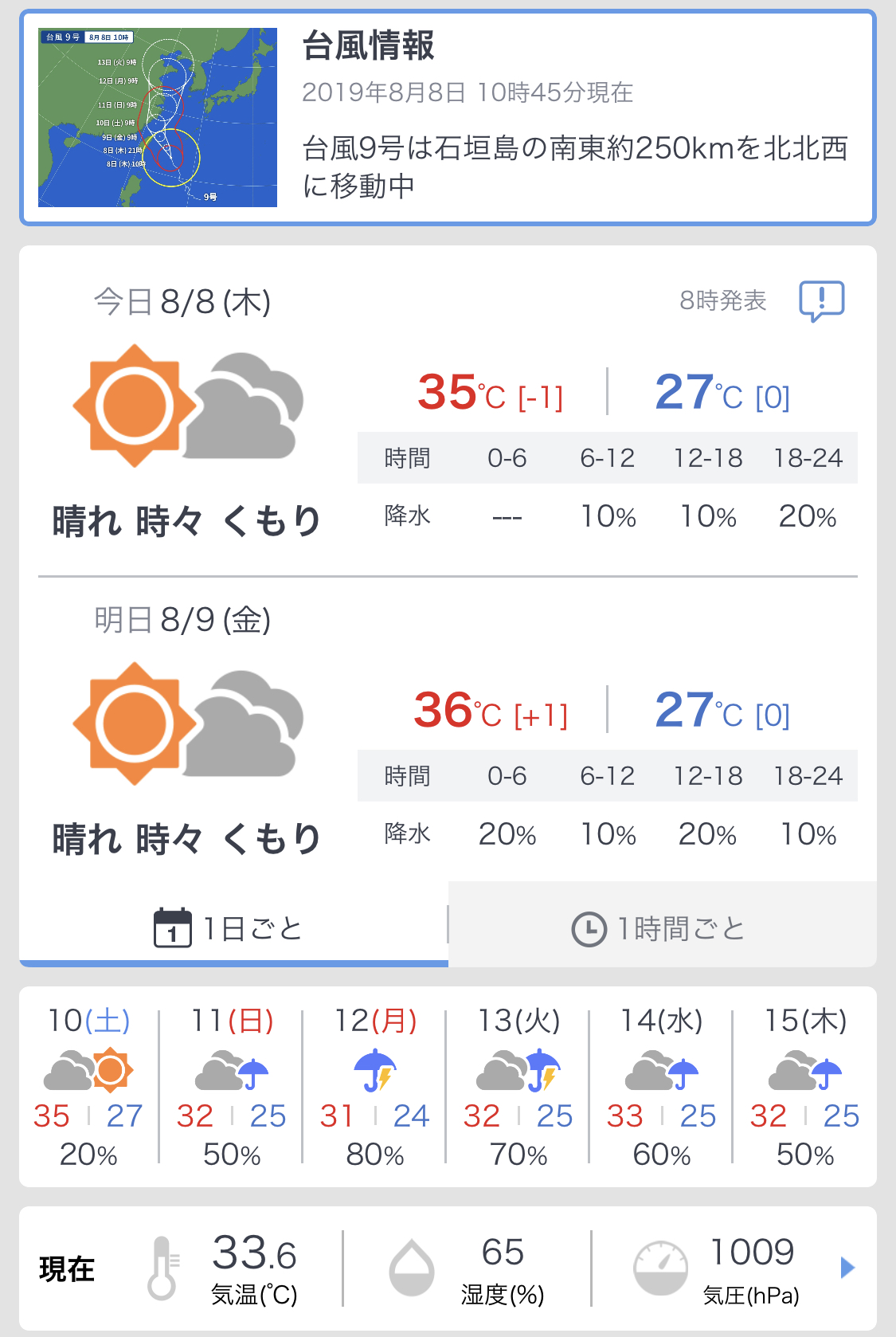Select the 14(水) forecast column
Viewport: 896px width, 1337px height.
coord(662,1086)
